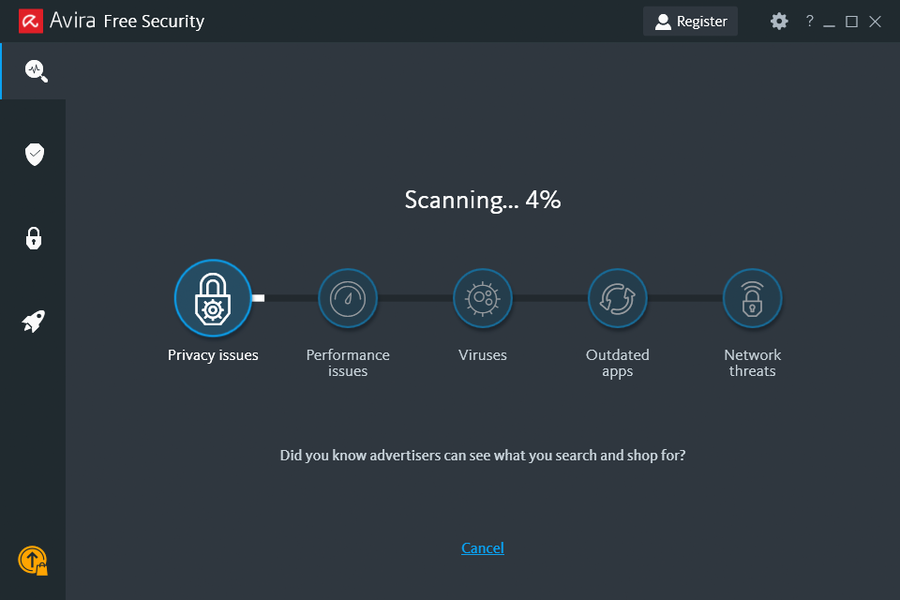Select the Outdated apps sync icon
Viewport: 900px width, 600px height.
pos(617,297)
